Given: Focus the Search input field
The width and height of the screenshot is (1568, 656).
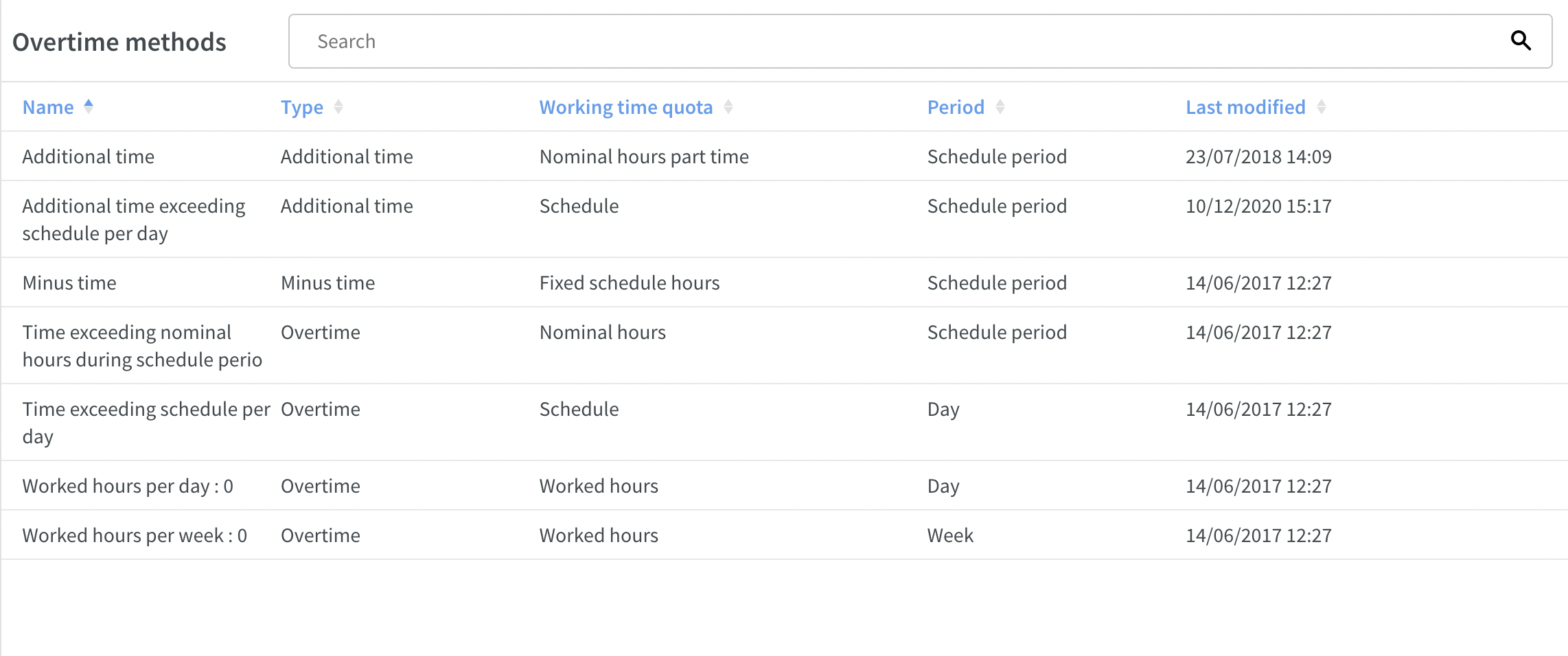Looking at the screenshot, I should (920, 41).
